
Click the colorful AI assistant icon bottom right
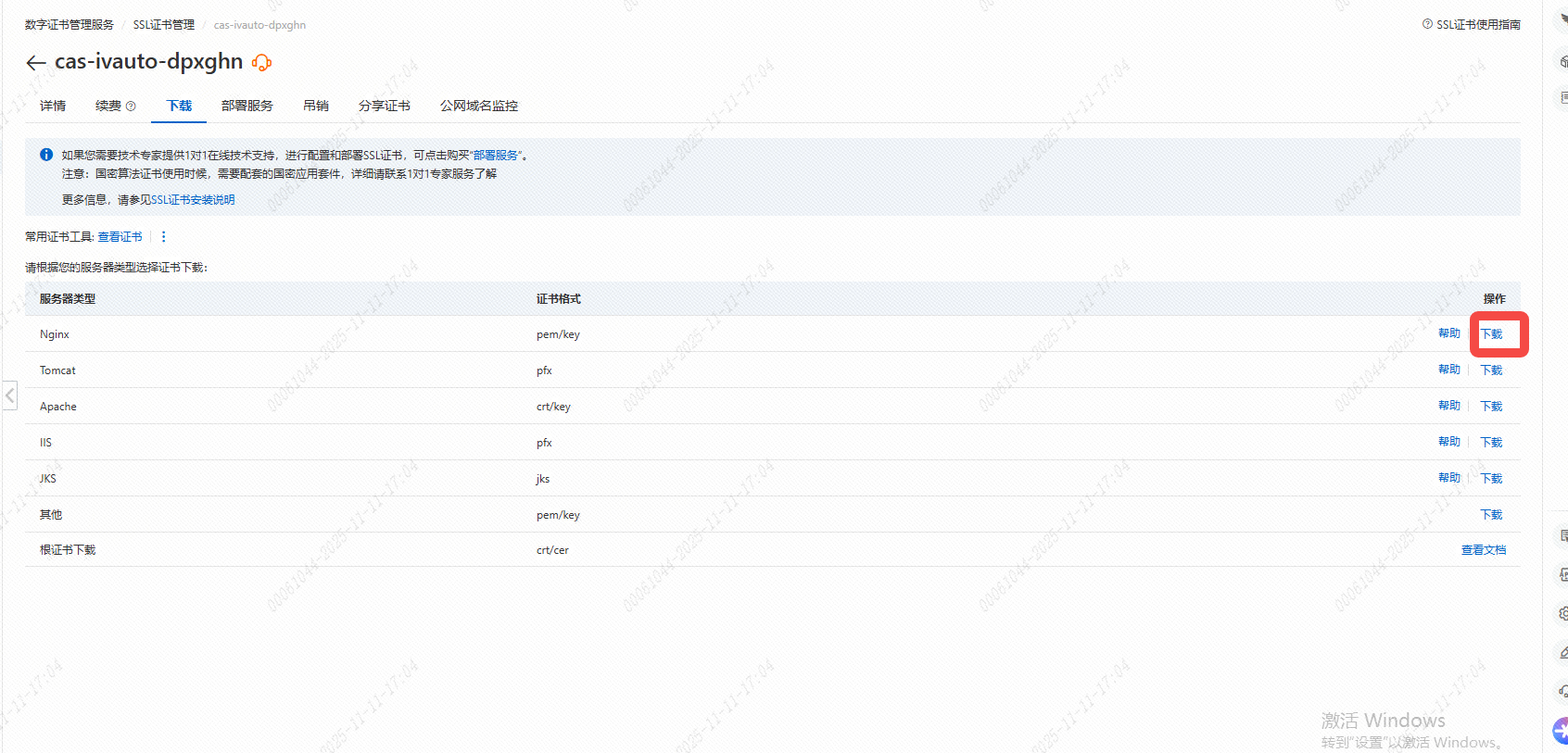click(1561, 730)
